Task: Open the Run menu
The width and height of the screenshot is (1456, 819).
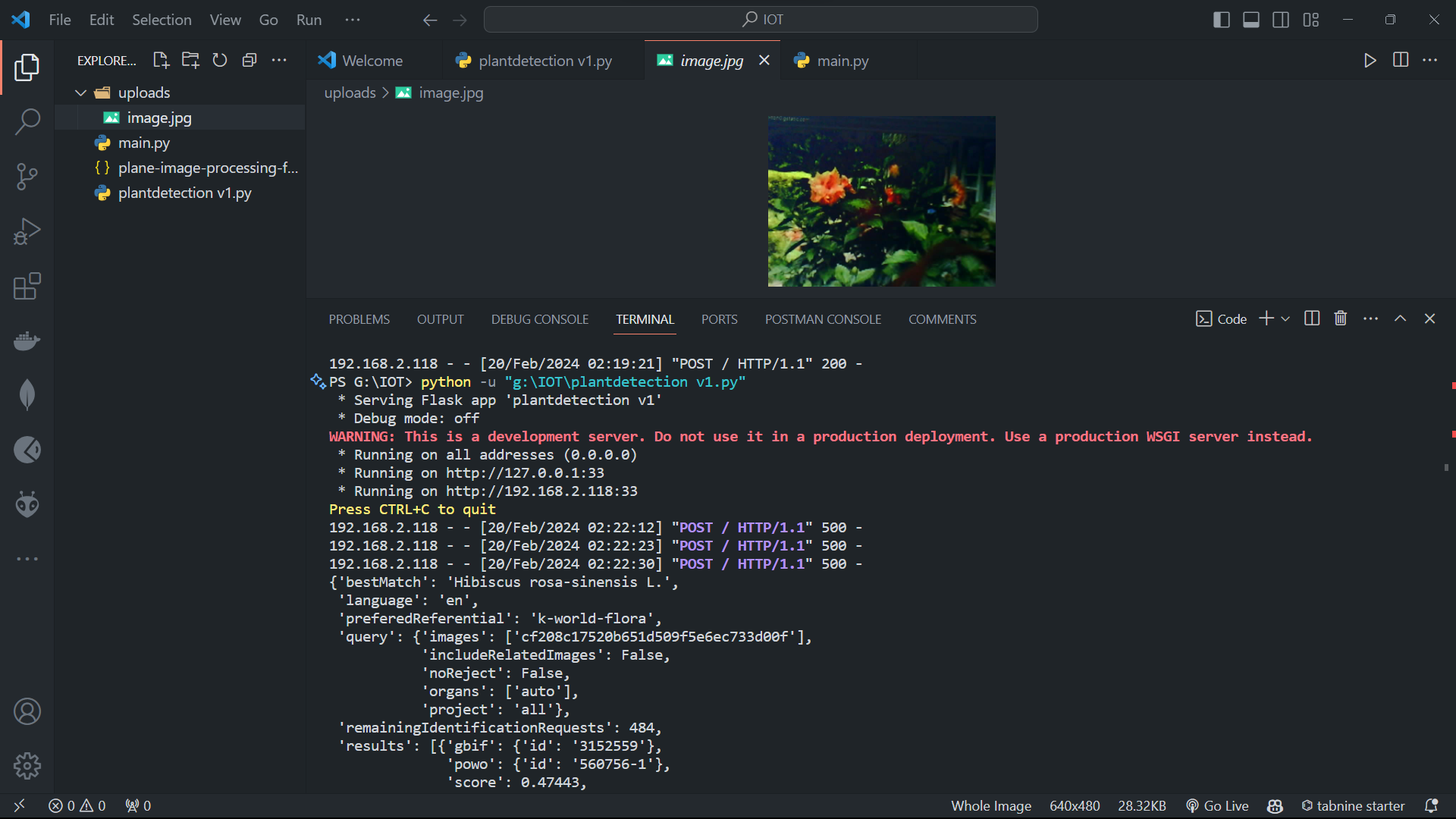Action: (309, 20)
